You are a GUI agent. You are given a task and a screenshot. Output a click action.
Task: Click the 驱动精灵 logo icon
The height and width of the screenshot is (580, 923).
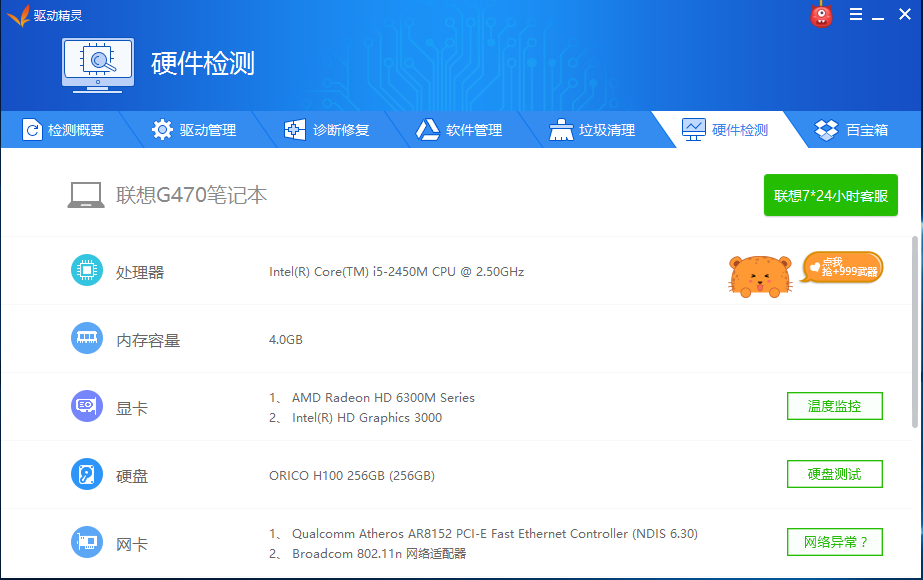18,15
